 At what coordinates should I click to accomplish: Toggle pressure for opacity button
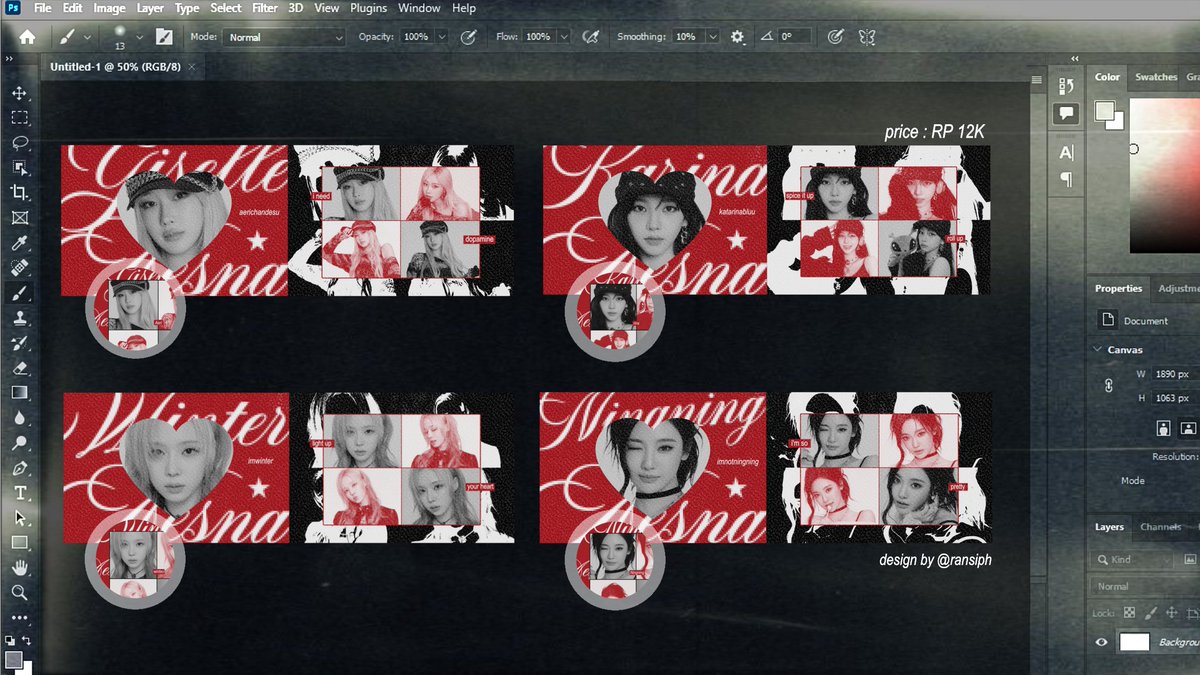click(467, 36)
